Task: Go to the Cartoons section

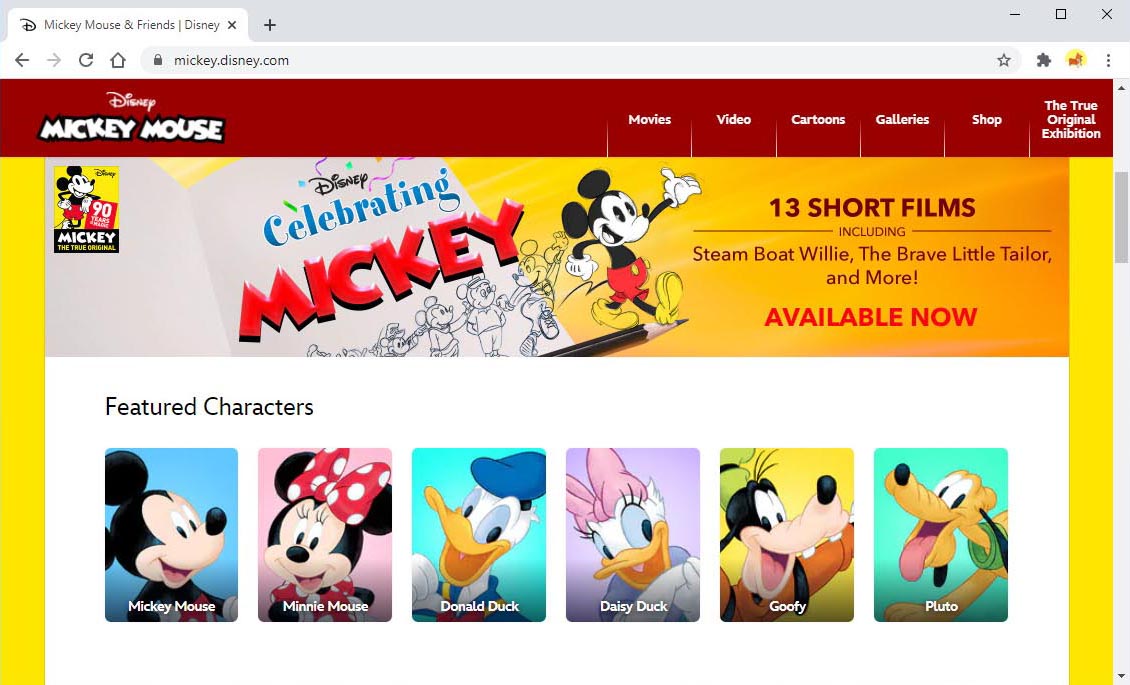Action: pos(818,120)
